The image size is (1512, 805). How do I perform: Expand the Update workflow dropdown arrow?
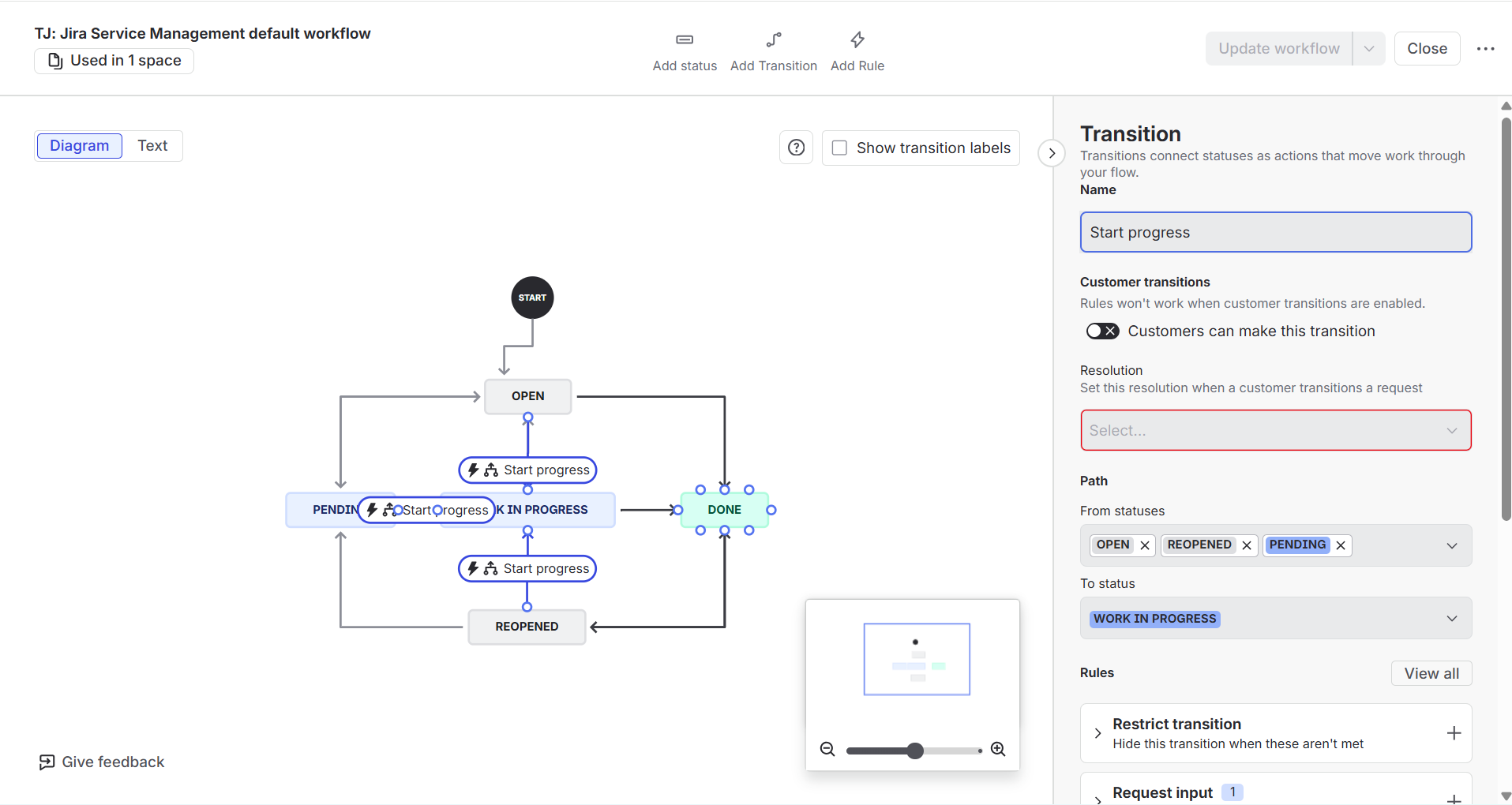pyautogui.click(x=1369, y=49)
